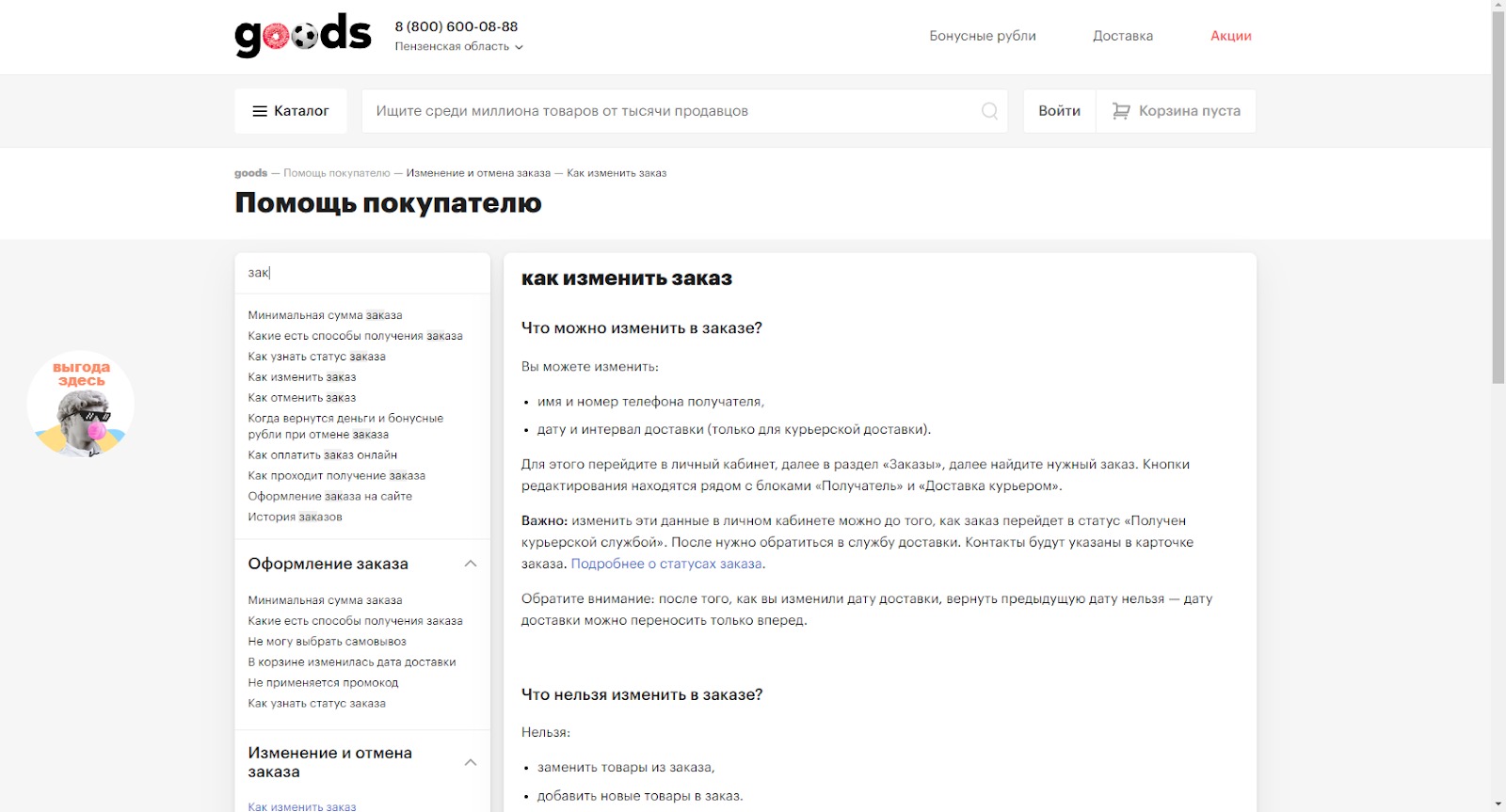
Task: Click the Войти button
Action: pyautogui.click(x=1059, y=111)
